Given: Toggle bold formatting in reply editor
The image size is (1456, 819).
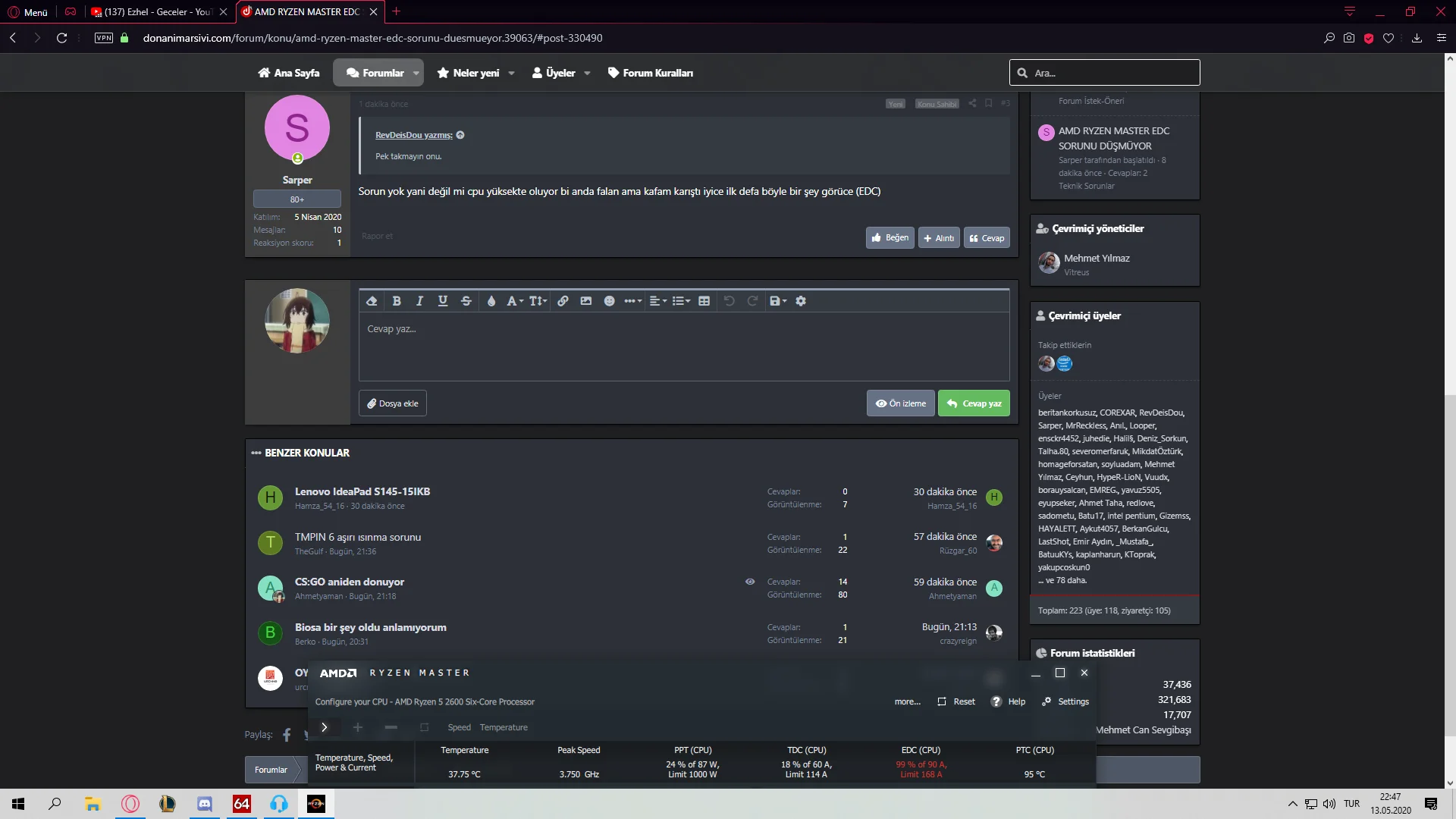Looking at the screenshot, I should coord(396,301).
